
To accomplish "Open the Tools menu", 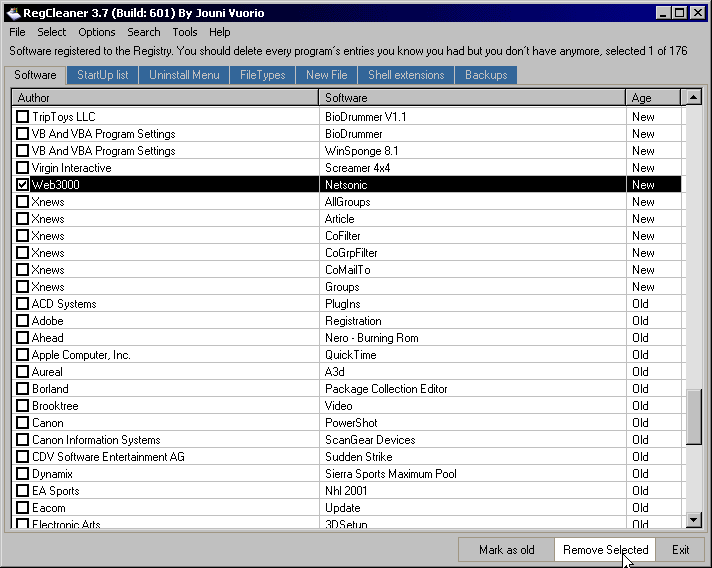I will (x=185, y=32).
